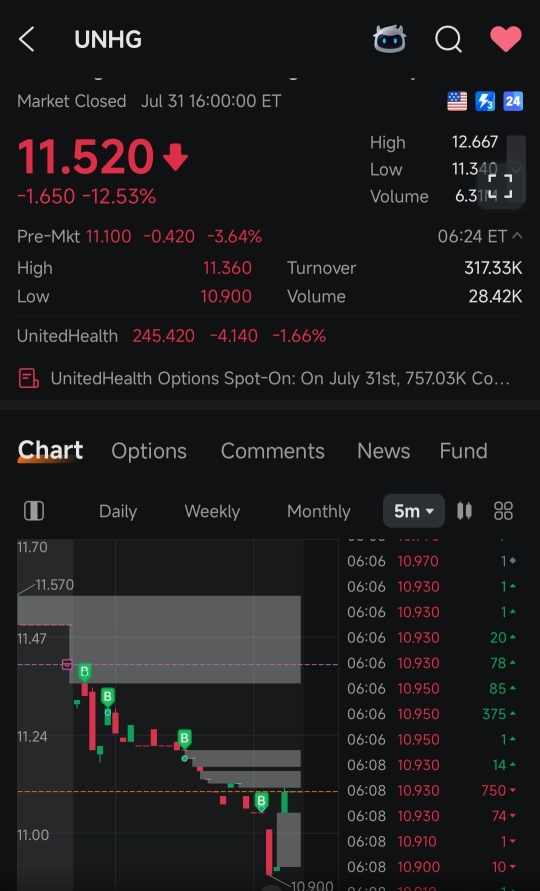Toggle the chart side panel layout icon

pos(34,511)
